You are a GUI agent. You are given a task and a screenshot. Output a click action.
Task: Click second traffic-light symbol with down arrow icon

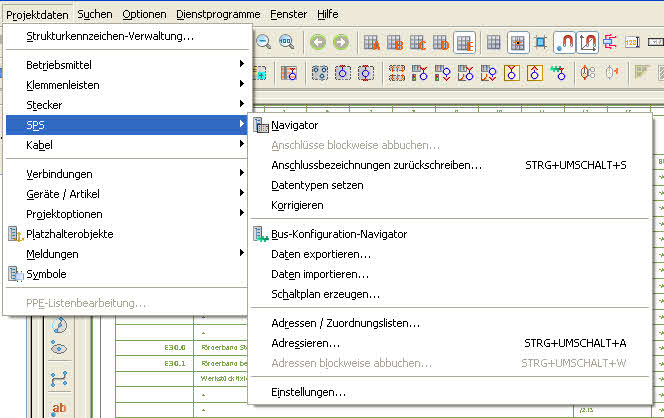pyautogui.click(x=443, y=73)
